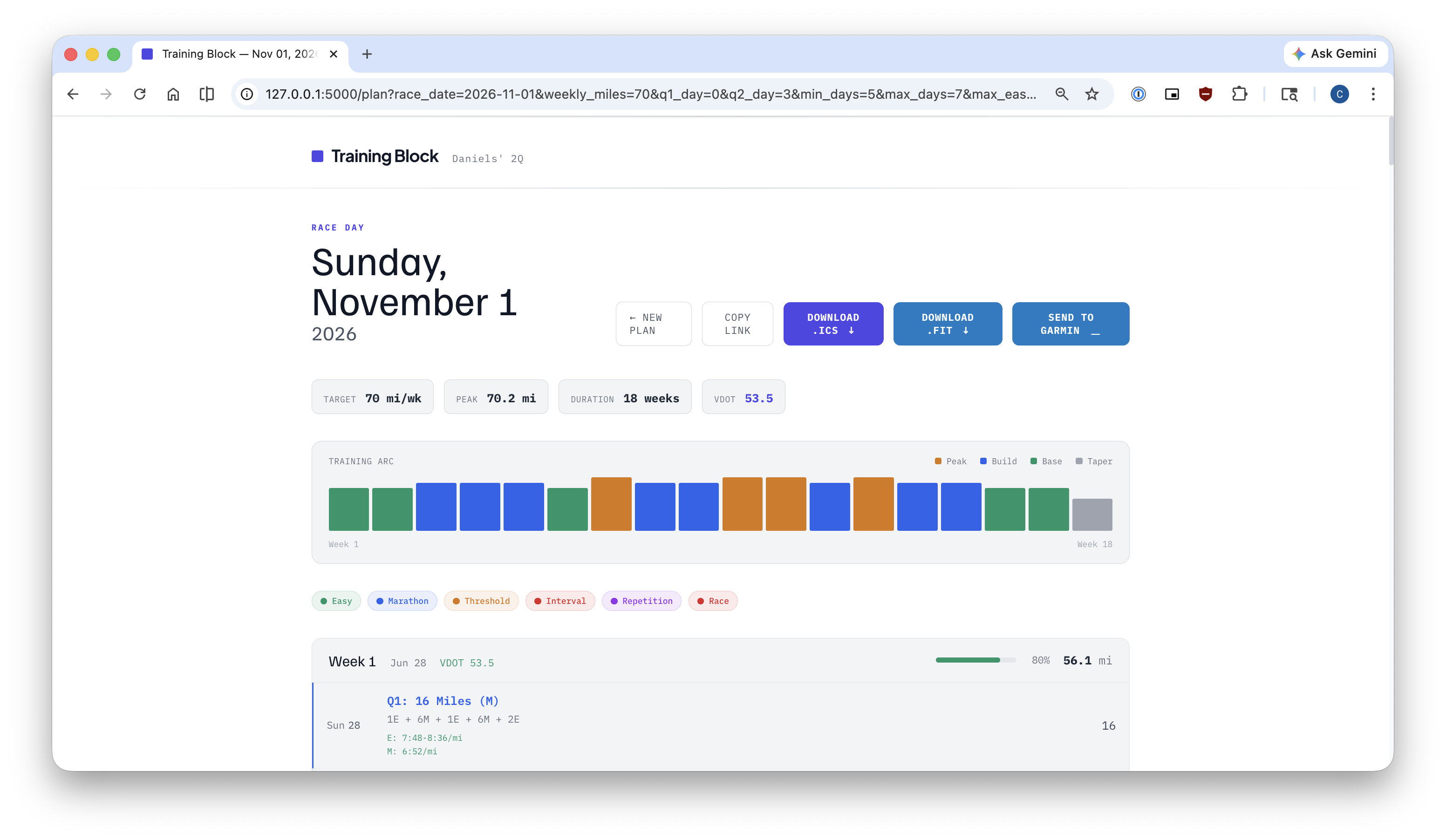Click the uBlock shield extension icon

click(1205, 94)
